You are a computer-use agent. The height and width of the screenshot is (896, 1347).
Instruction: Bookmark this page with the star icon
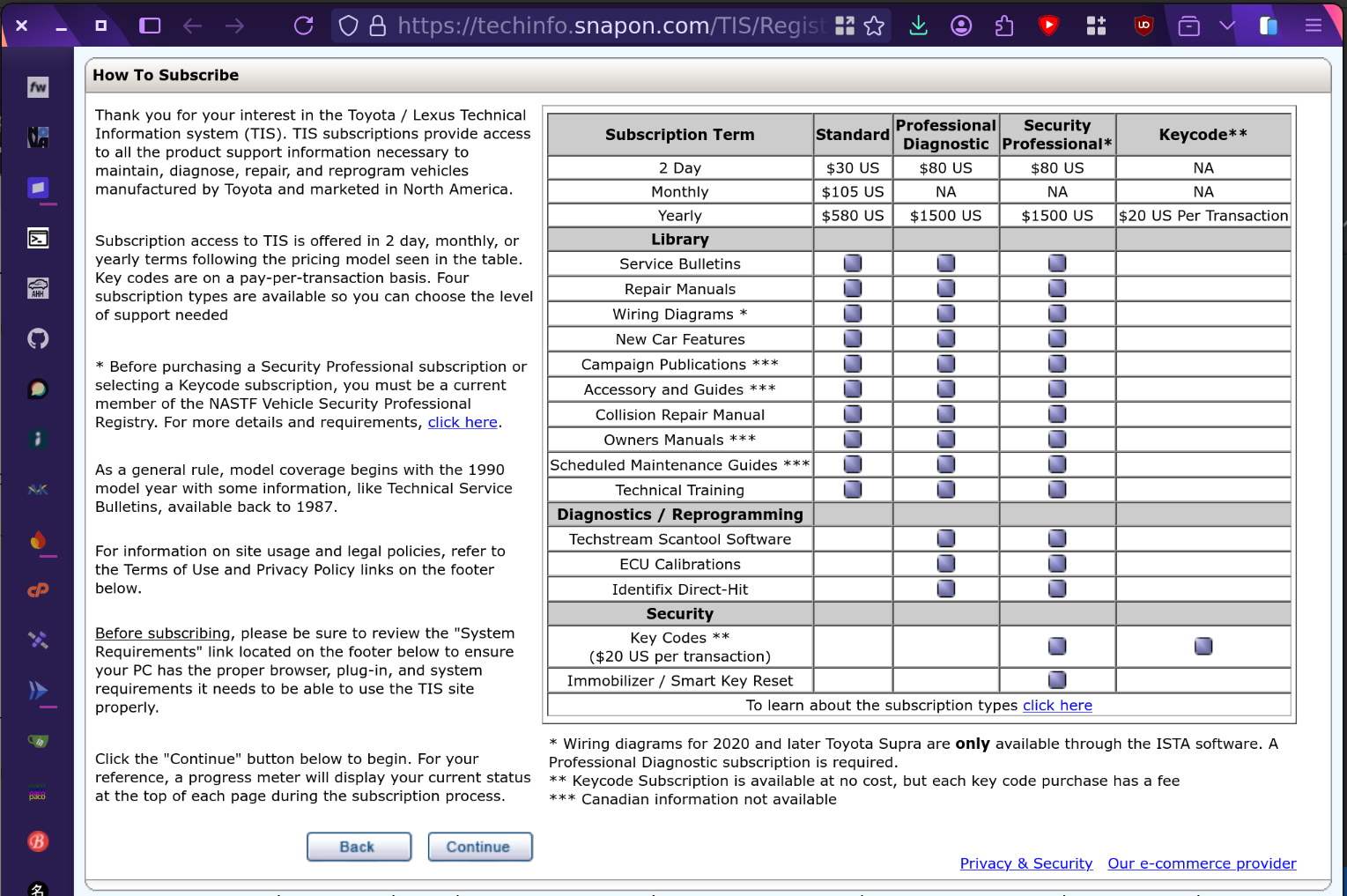874,26
